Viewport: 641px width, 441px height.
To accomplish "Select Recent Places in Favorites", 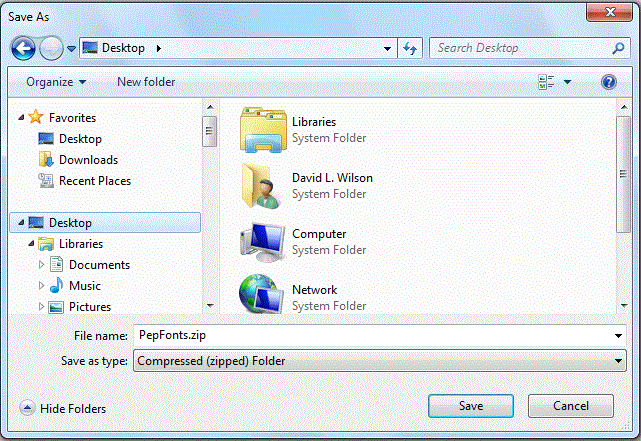I will click(x=95, y=181).
